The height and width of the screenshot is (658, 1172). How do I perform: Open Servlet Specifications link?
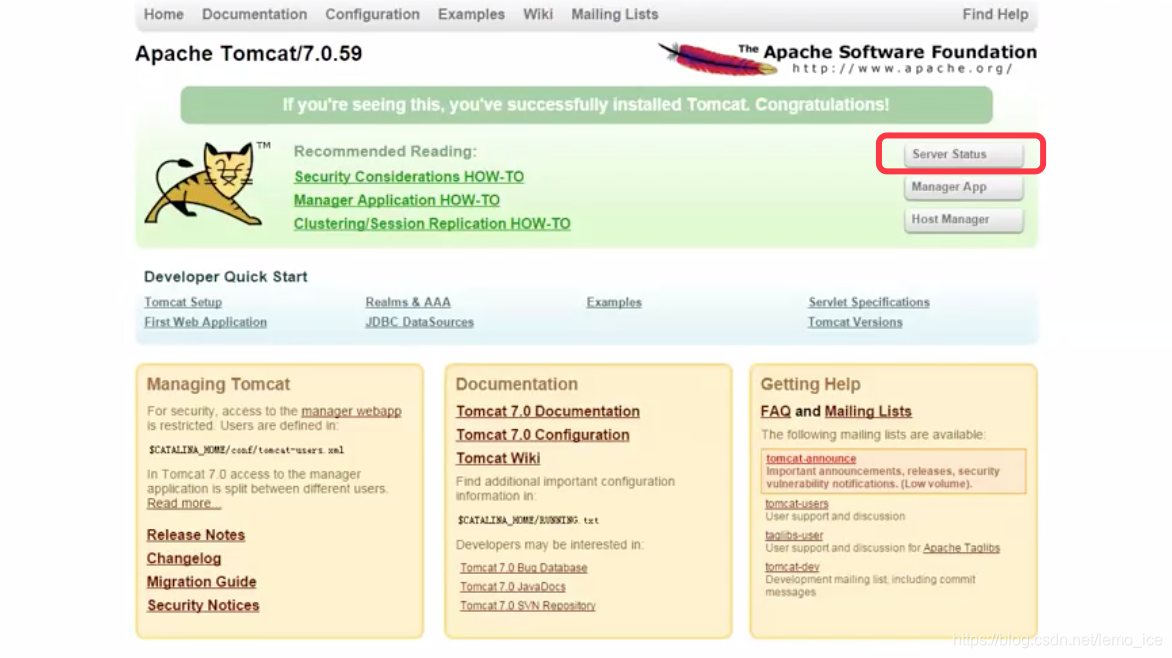(x=869, y=302)
